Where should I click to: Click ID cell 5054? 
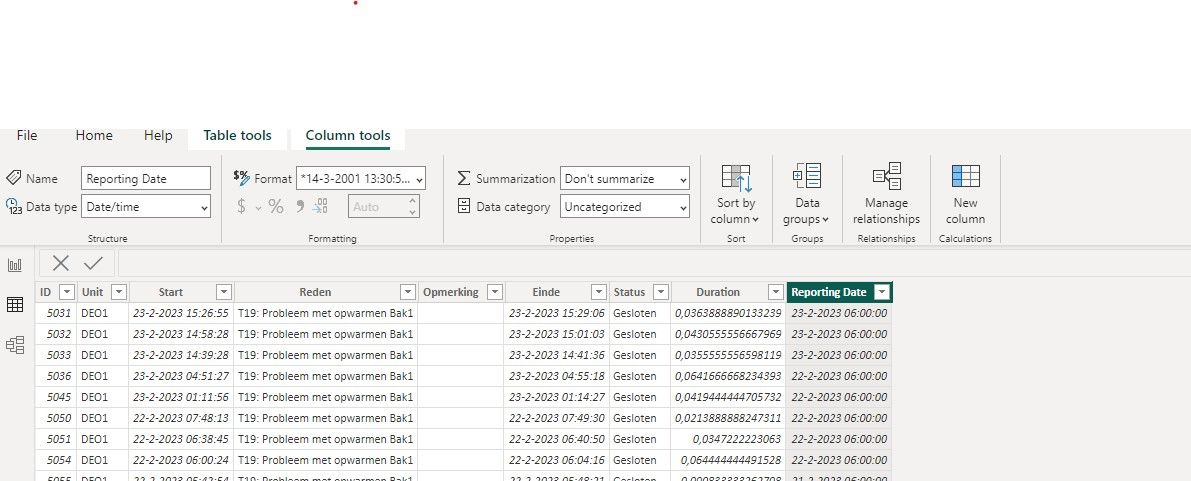coord(55,460)
